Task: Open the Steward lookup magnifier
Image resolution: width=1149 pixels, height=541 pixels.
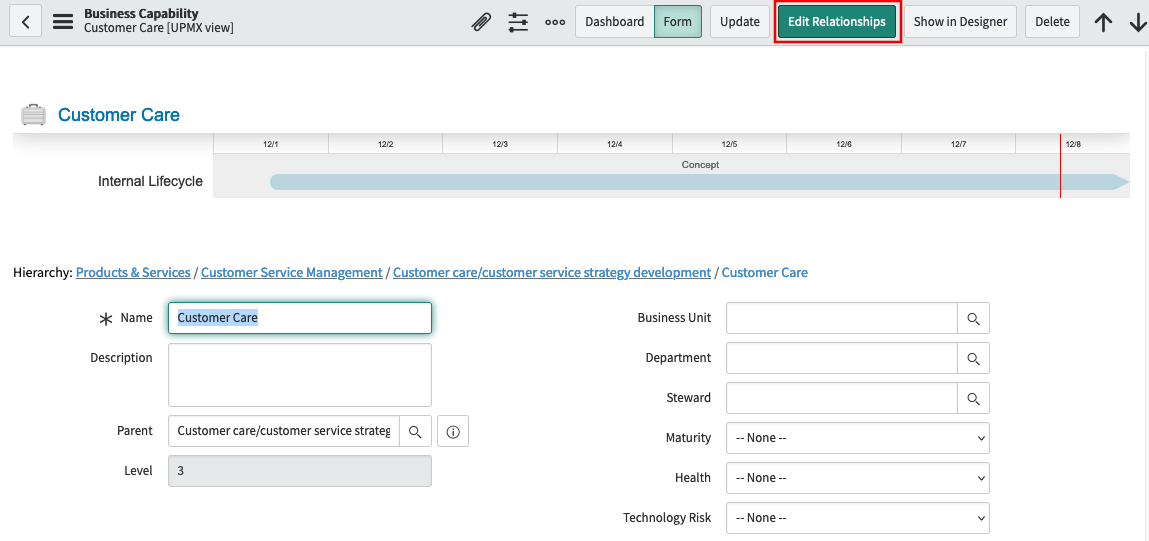Action: (973, 398)
